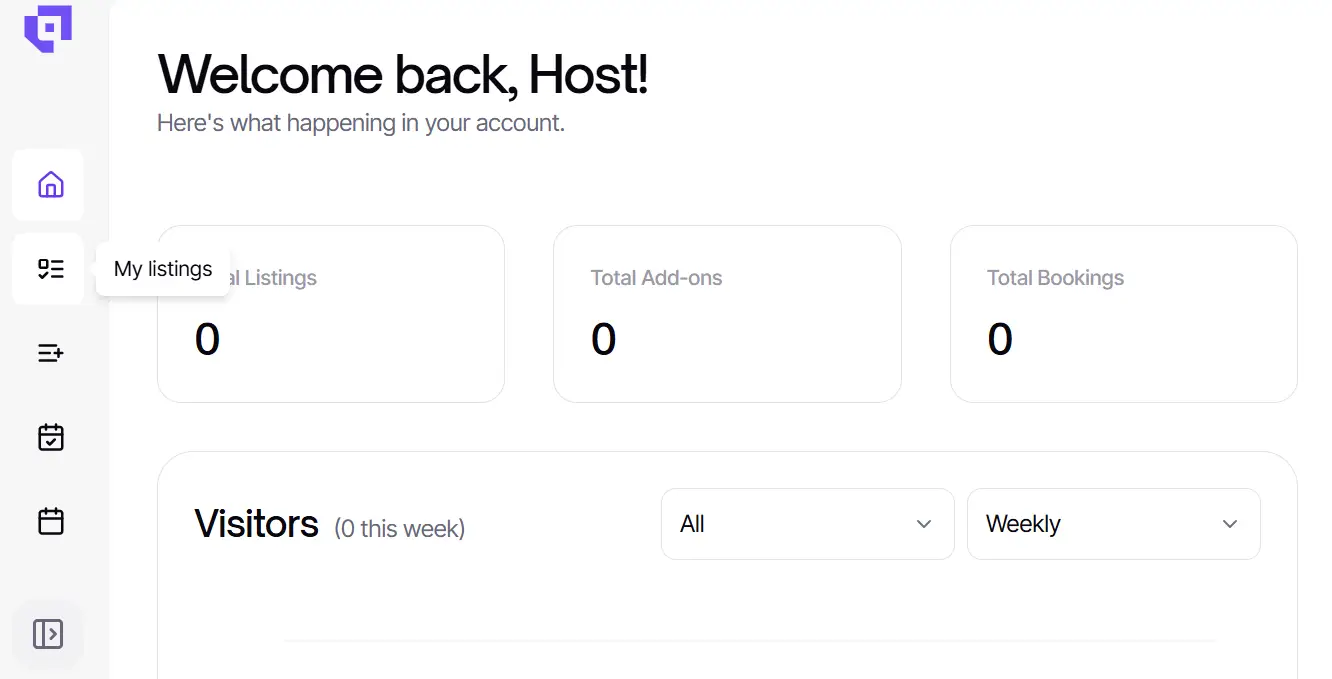Click the add listing icon
Screen dimensions: 1332x679
click(50, 353)
